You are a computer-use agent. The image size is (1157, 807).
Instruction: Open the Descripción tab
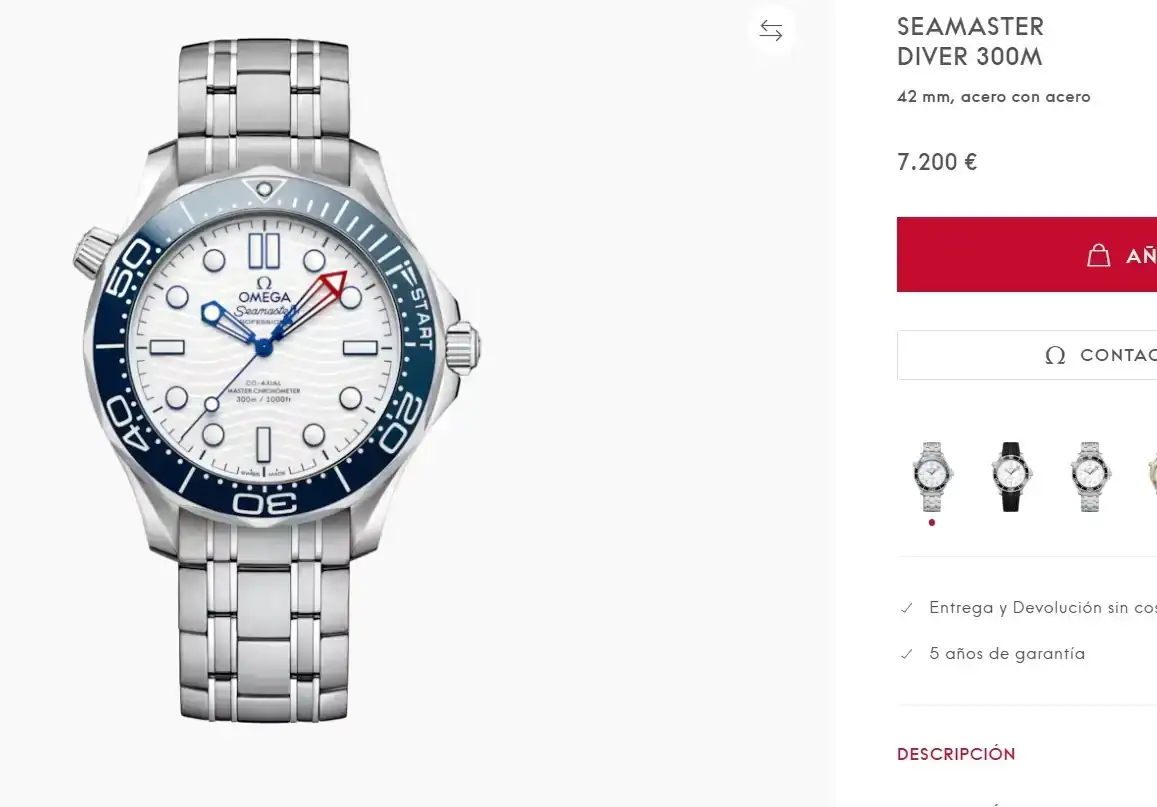coord(955,754)
